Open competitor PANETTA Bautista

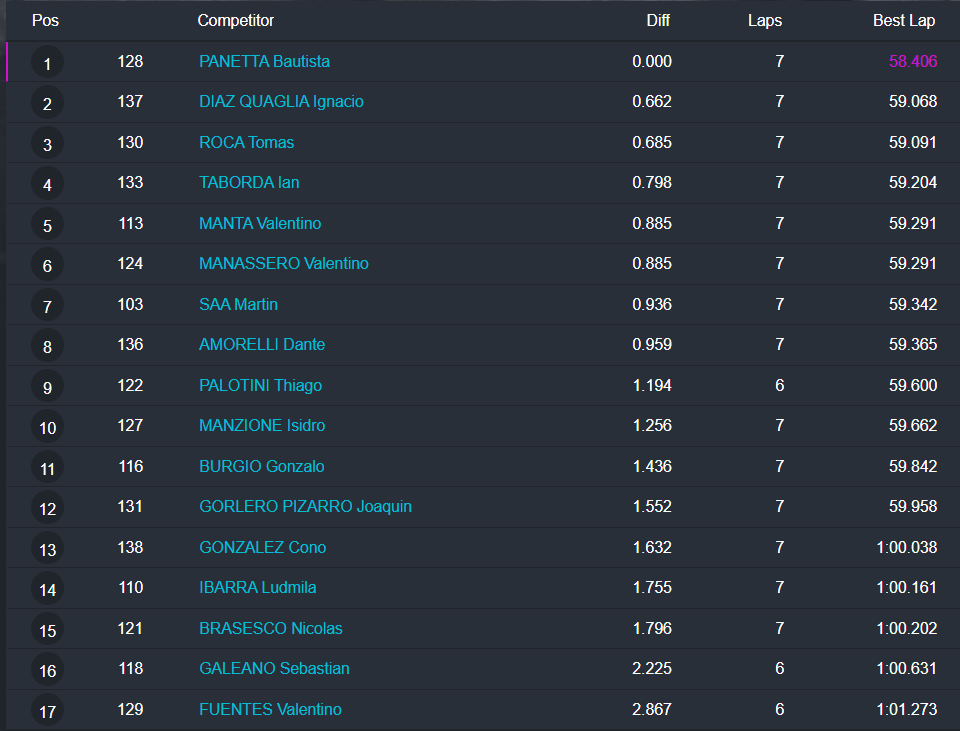[x=264, y=61]
